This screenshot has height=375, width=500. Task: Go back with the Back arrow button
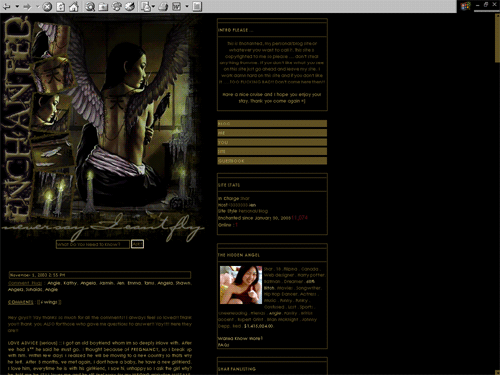point(7,6)
